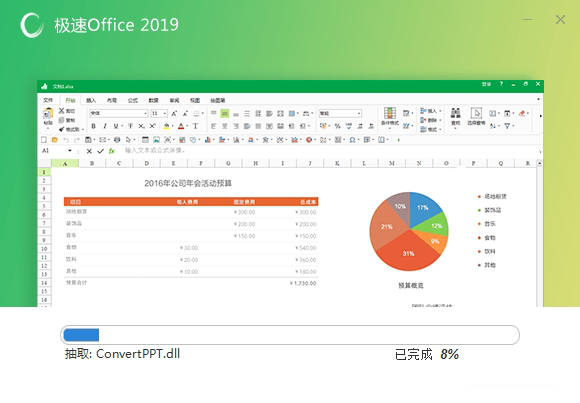Click the Filter funnel icon
580x403 pixels.
pyautogui.click(x=508, y=126)
